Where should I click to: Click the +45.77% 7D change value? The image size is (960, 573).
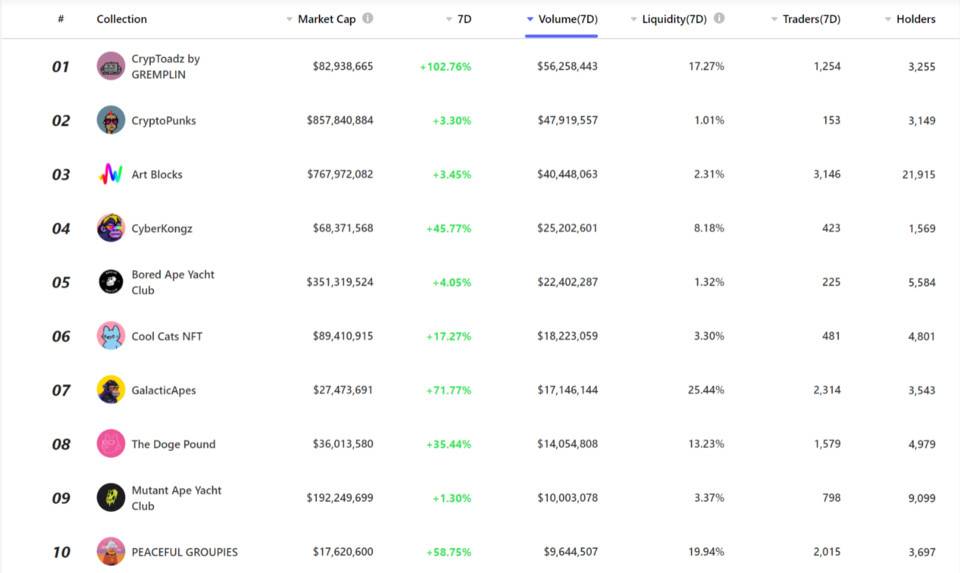click(449, 228)
